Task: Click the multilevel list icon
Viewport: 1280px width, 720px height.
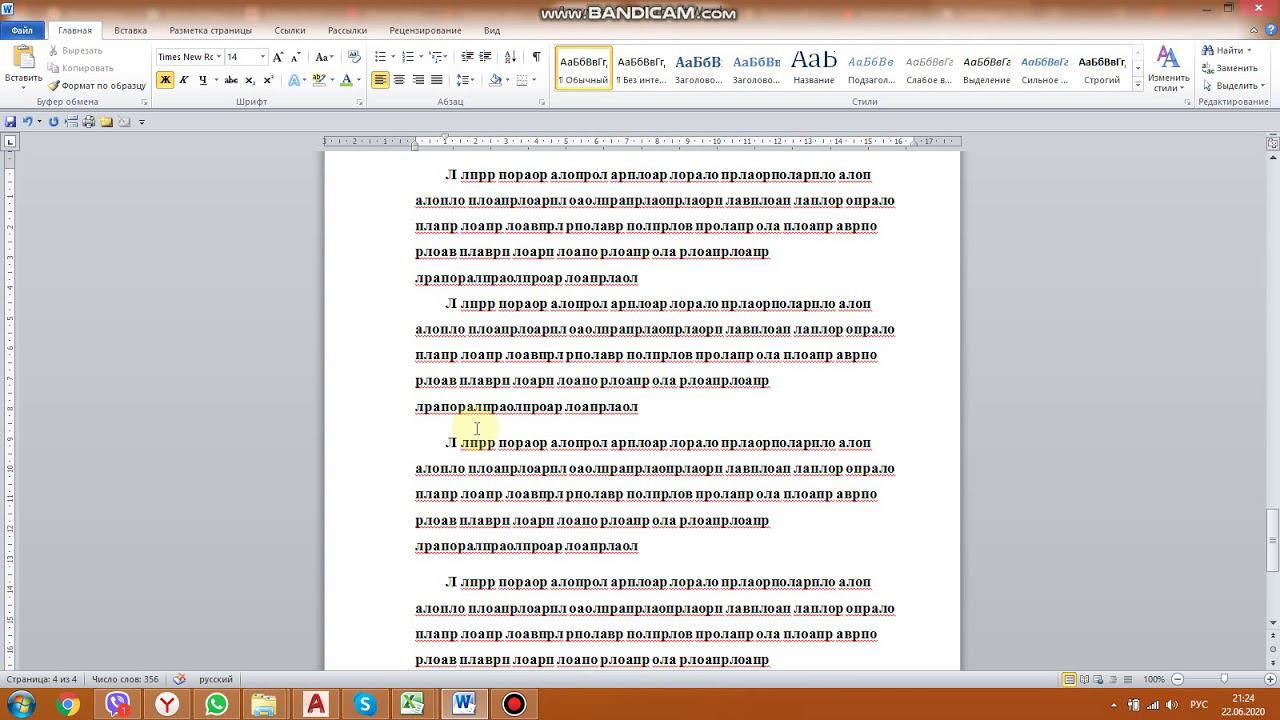Action: point(436,57)
